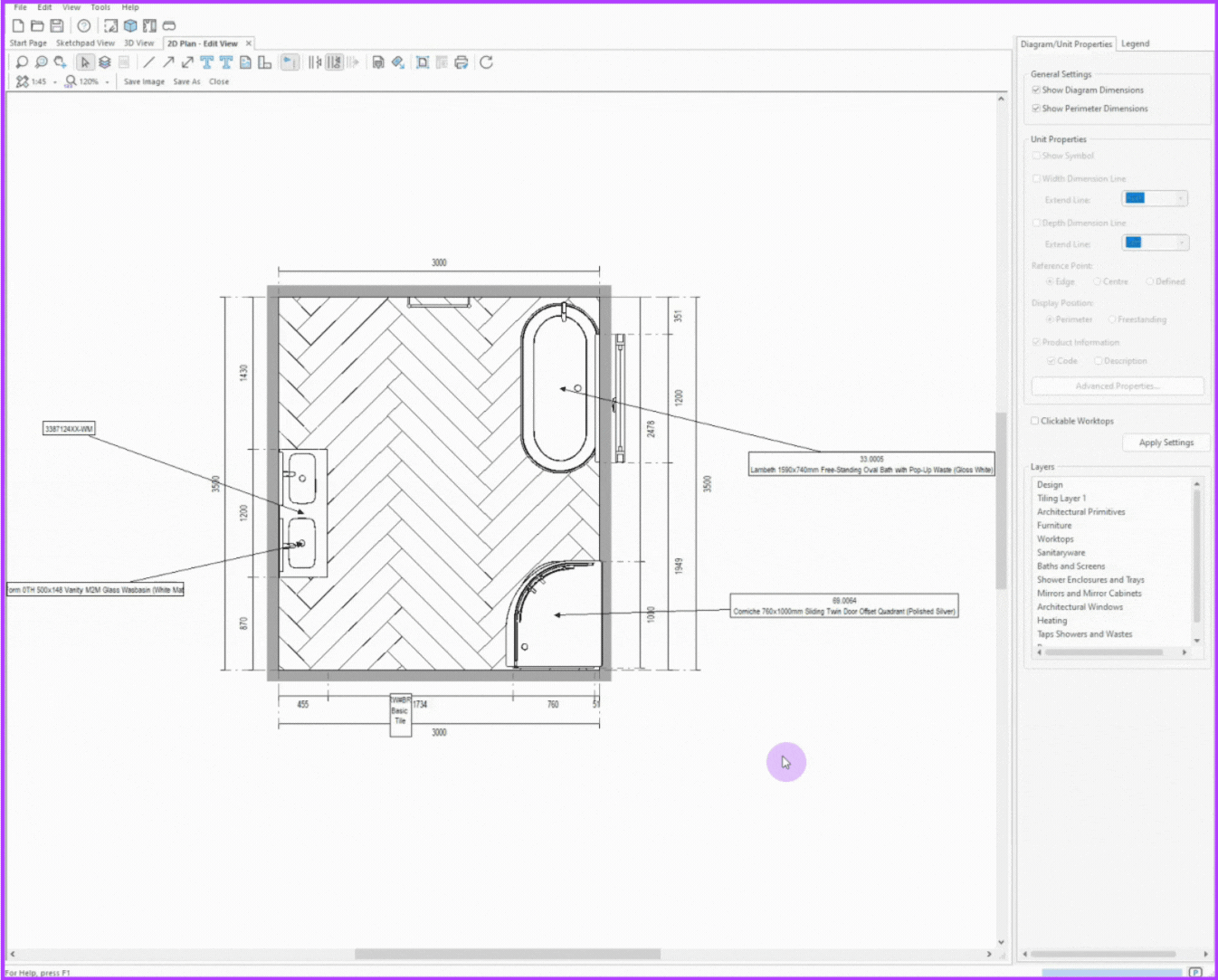The height and width of the screenshot is (980, 1218).
Task: Click the sketchpad view icon in top toolbar
Action: tap(110, 25)
